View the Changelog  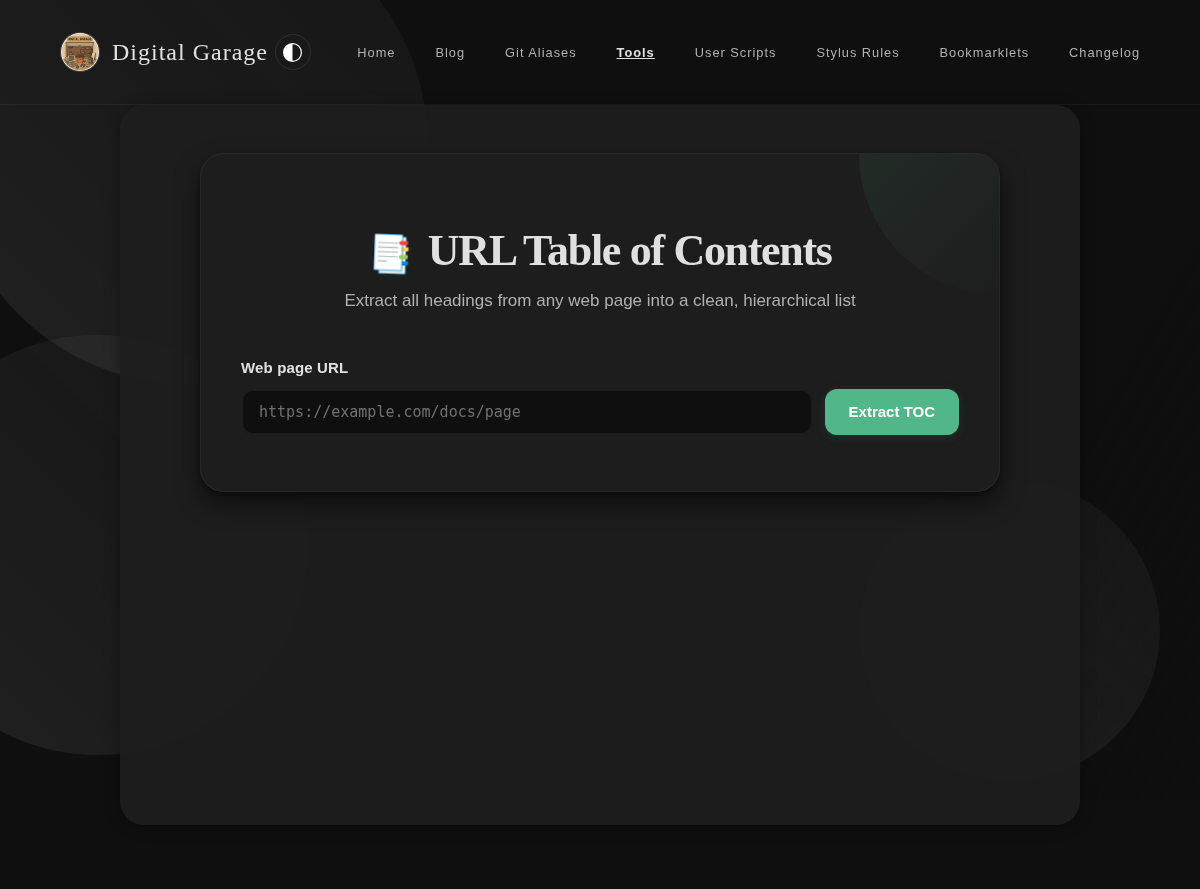[1104, 52]
